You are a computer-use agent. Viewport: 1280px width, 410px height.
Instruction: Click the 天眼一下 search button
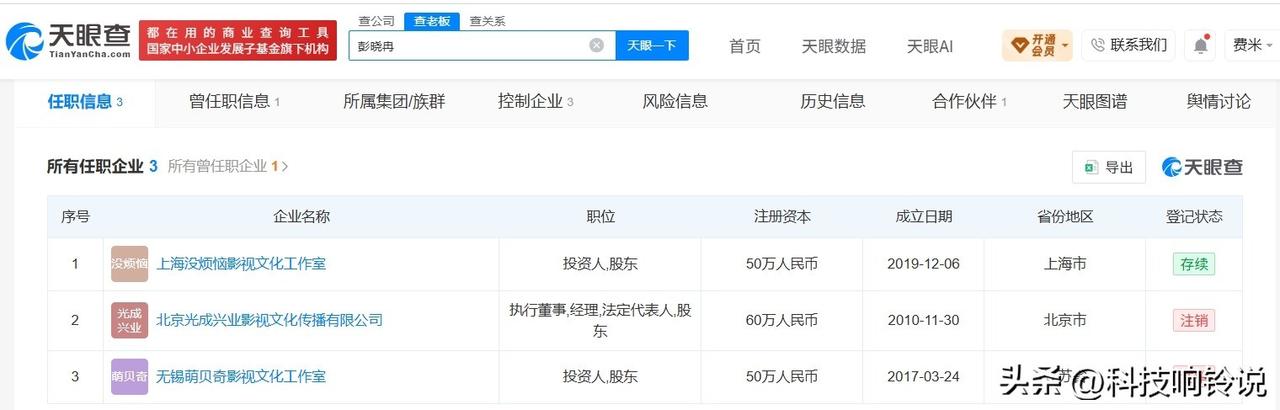coord(652,45)
